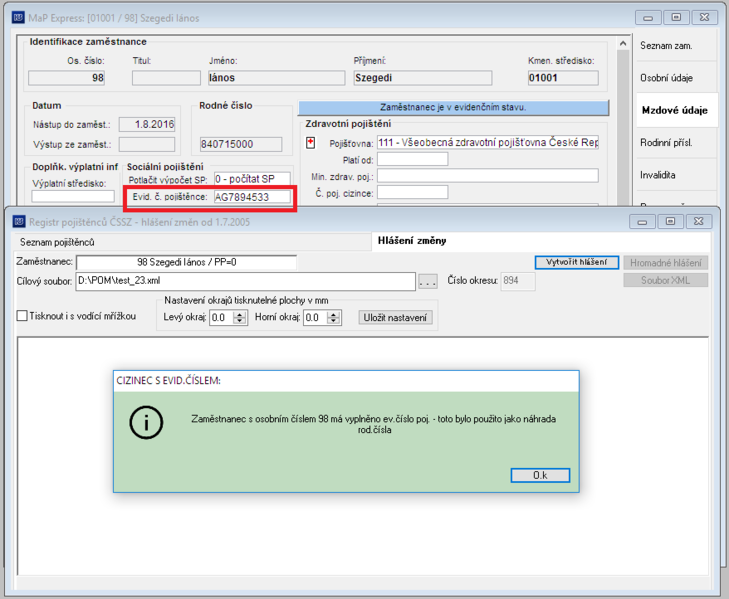Click Nástup do zaměst. date field
Screen dimensions: 729x599
click(x=147, y=124)
